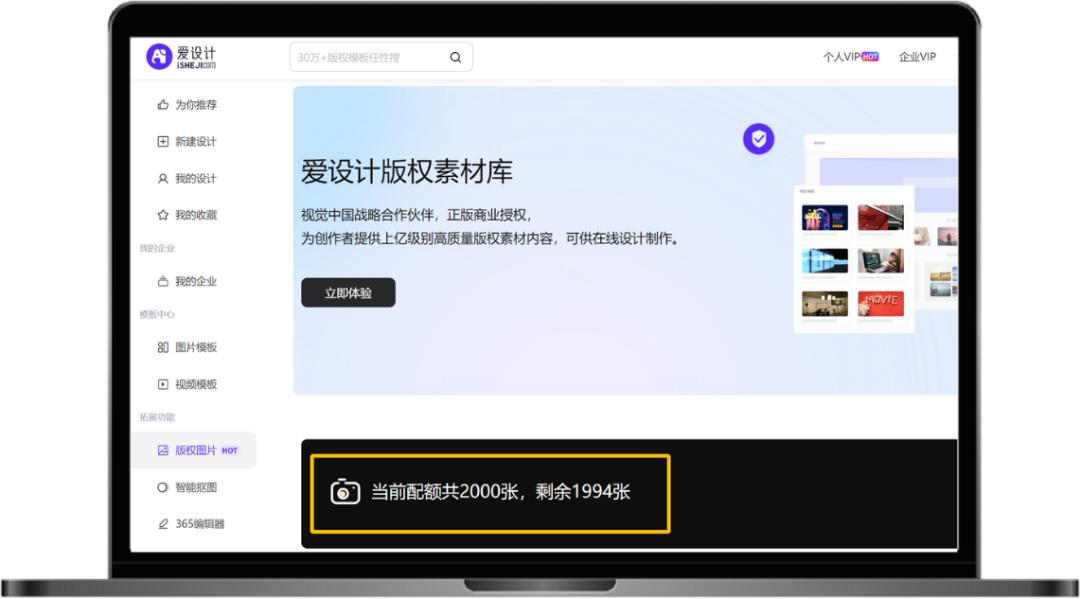The width and height of the screenshot is (1080, 599).
Task: Open 图片模板 using its grid icon
Action: [163, 347]
